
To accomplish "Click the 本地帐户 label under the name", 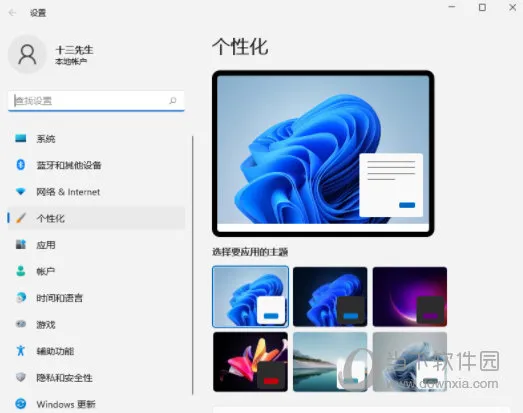I will pyautogui.click(x=71, y=61).
